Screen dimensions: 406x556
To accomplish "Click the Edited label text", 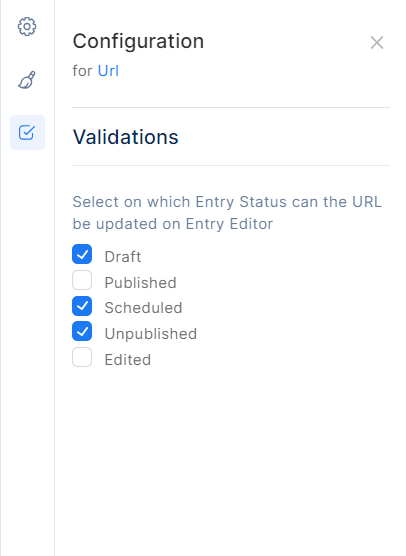I will point(128,360).
